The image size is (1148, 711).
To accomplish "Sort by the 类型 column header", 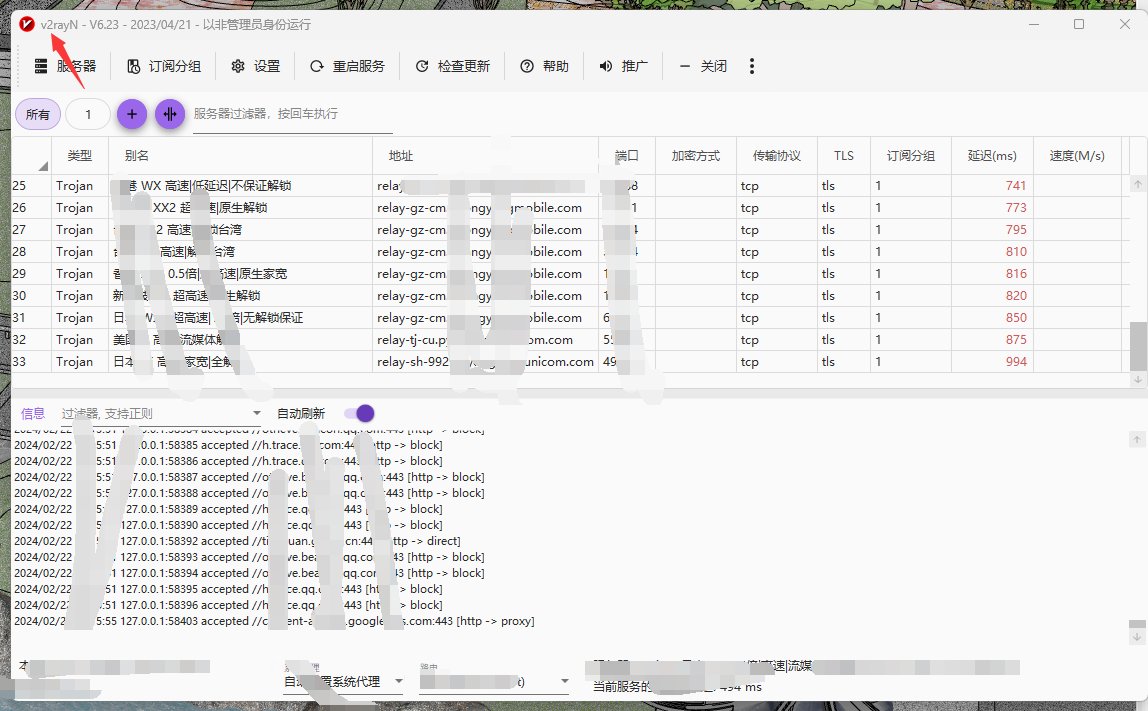I will (x=80, y=156).
